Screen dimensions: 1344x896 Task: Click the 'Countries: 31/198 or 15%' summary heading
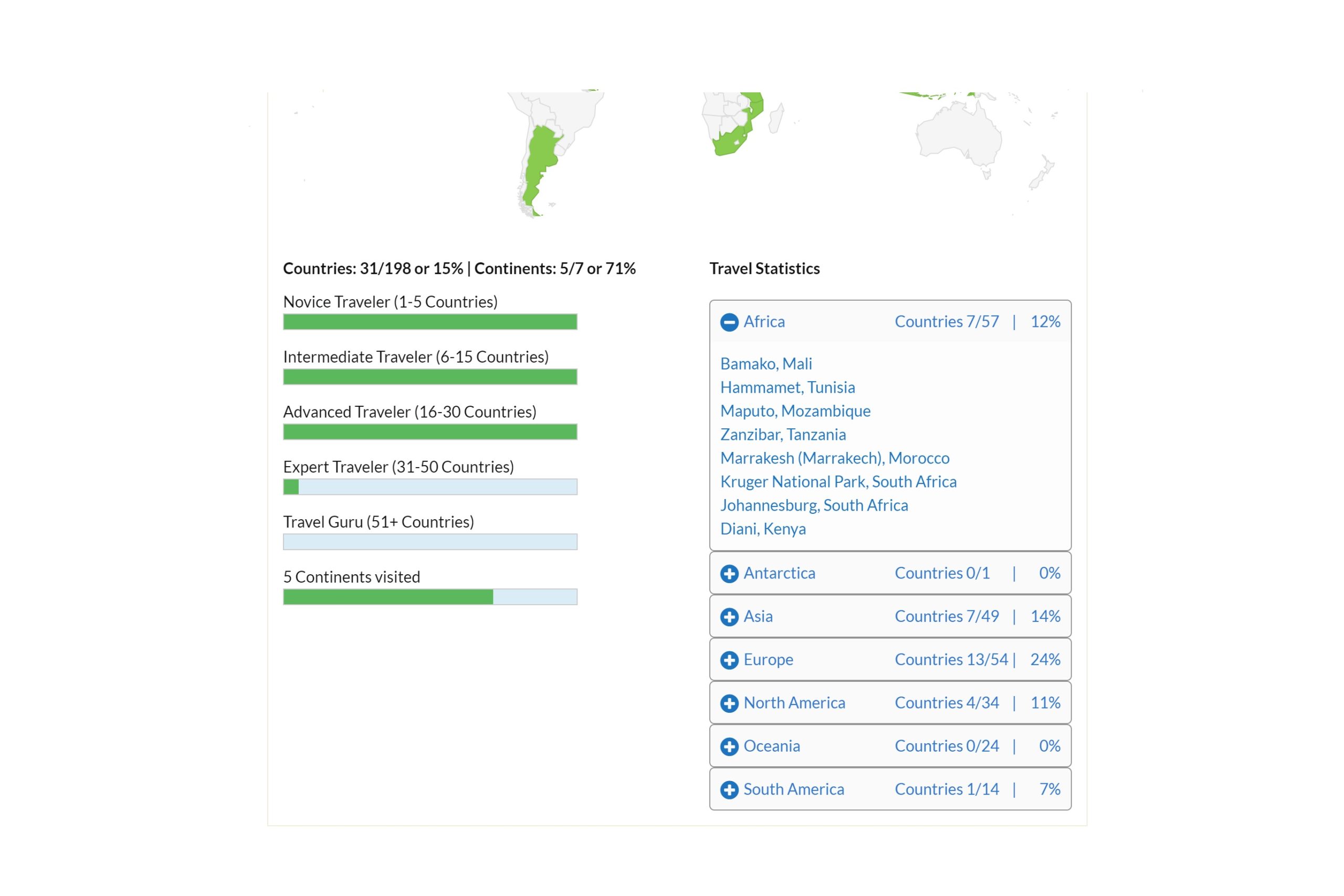point(373,269)
